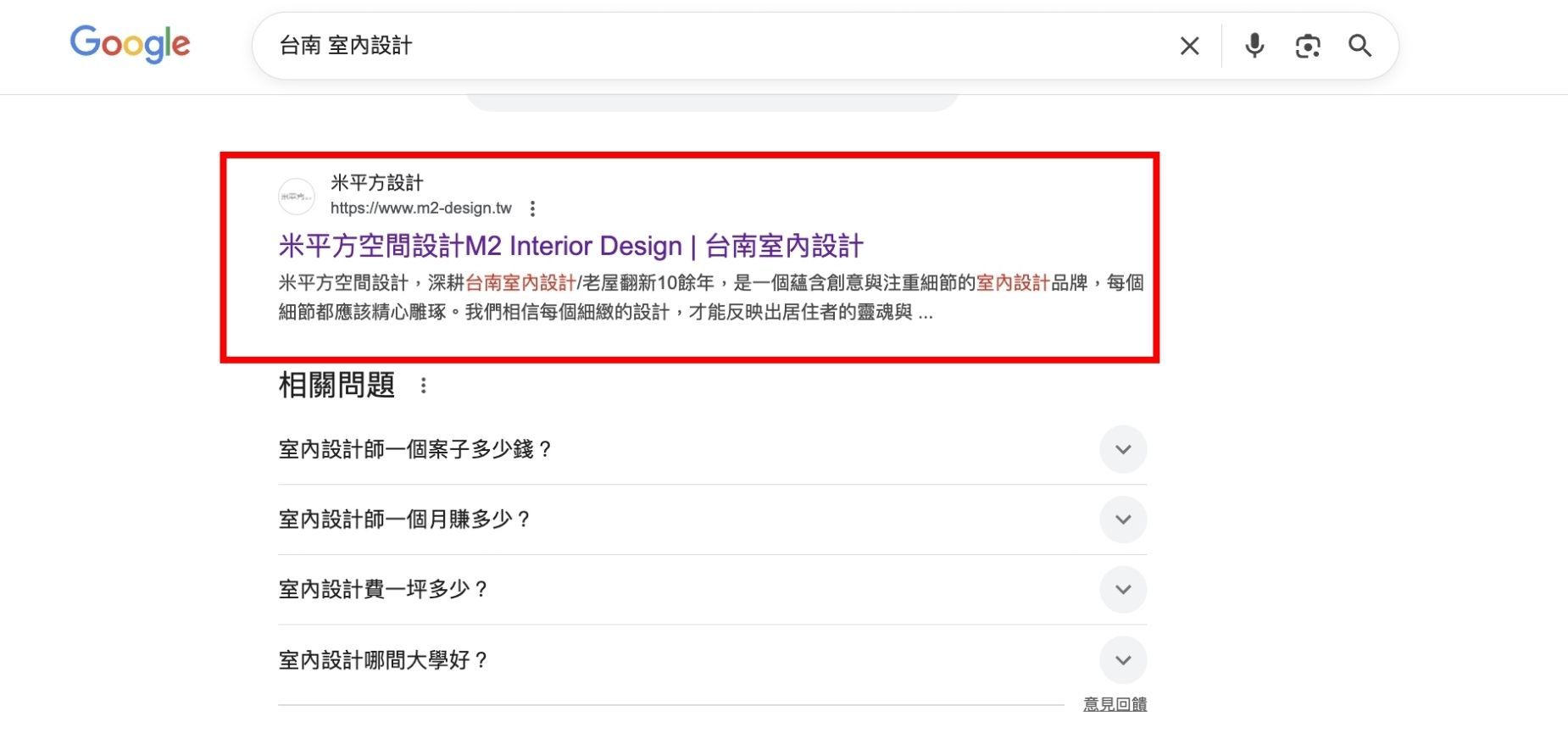The image size is (1568, 750).
Task: Expand 室內設計師一個案子多少錢 question
Action: [x=1122, y=449]
